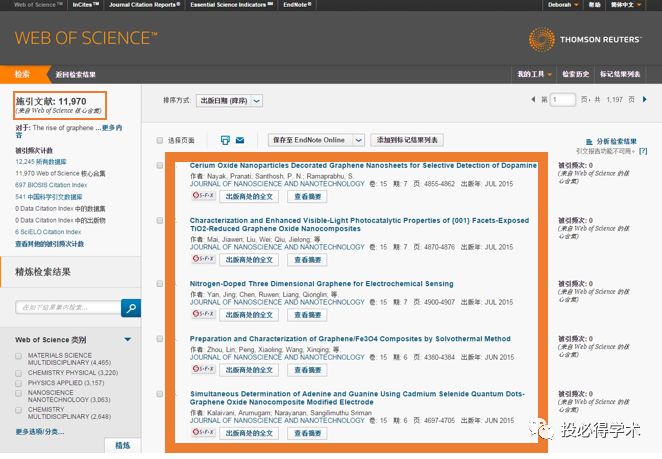The width and height of the screenshot is (662, 459).
Task: Open Cerium Oxide Nanoparticles article title
Action: tap(363, 166)
